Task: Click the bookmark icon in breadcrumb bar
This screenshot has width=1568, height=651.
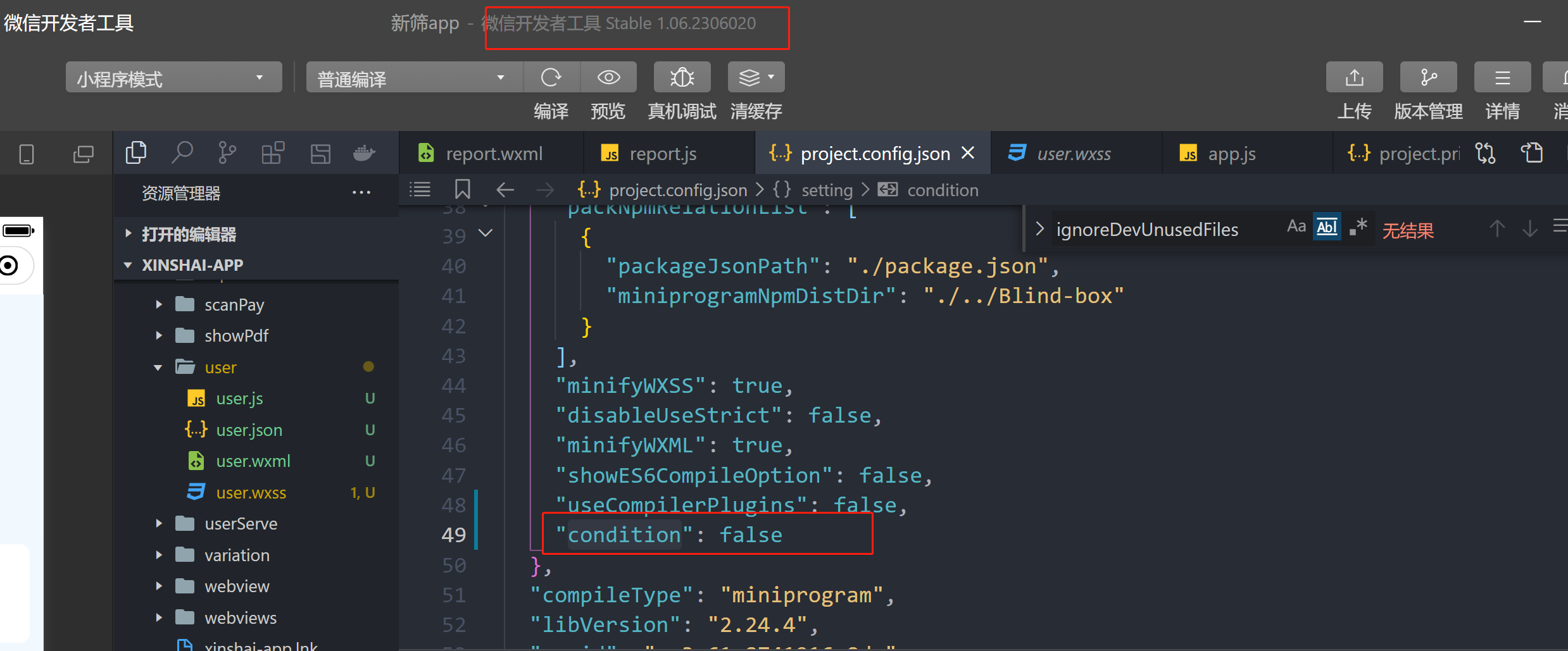Action: point(463,190)
